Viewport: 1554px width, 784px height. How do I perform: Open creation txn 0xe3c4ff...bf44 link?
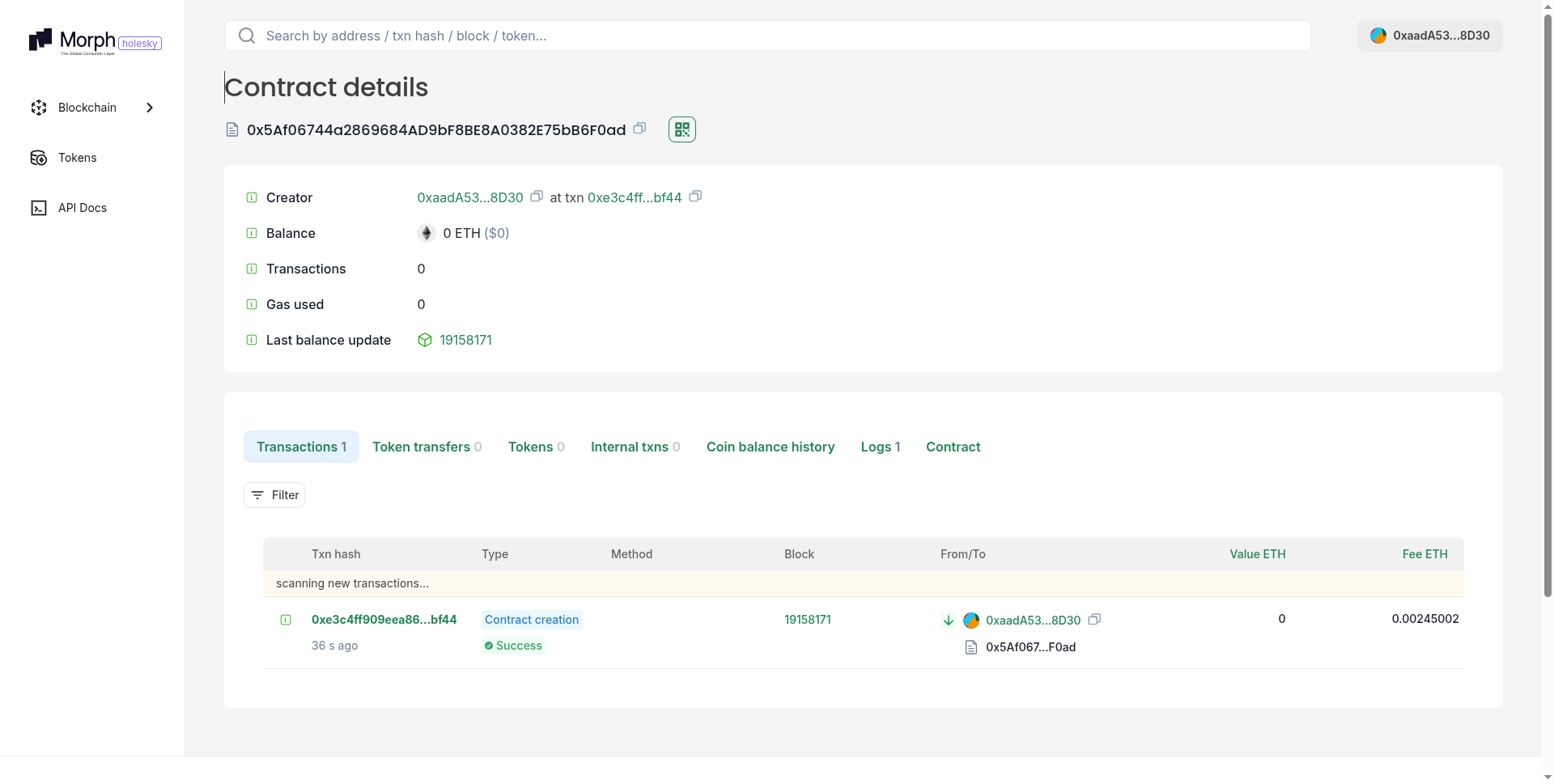tap(635, 197)
